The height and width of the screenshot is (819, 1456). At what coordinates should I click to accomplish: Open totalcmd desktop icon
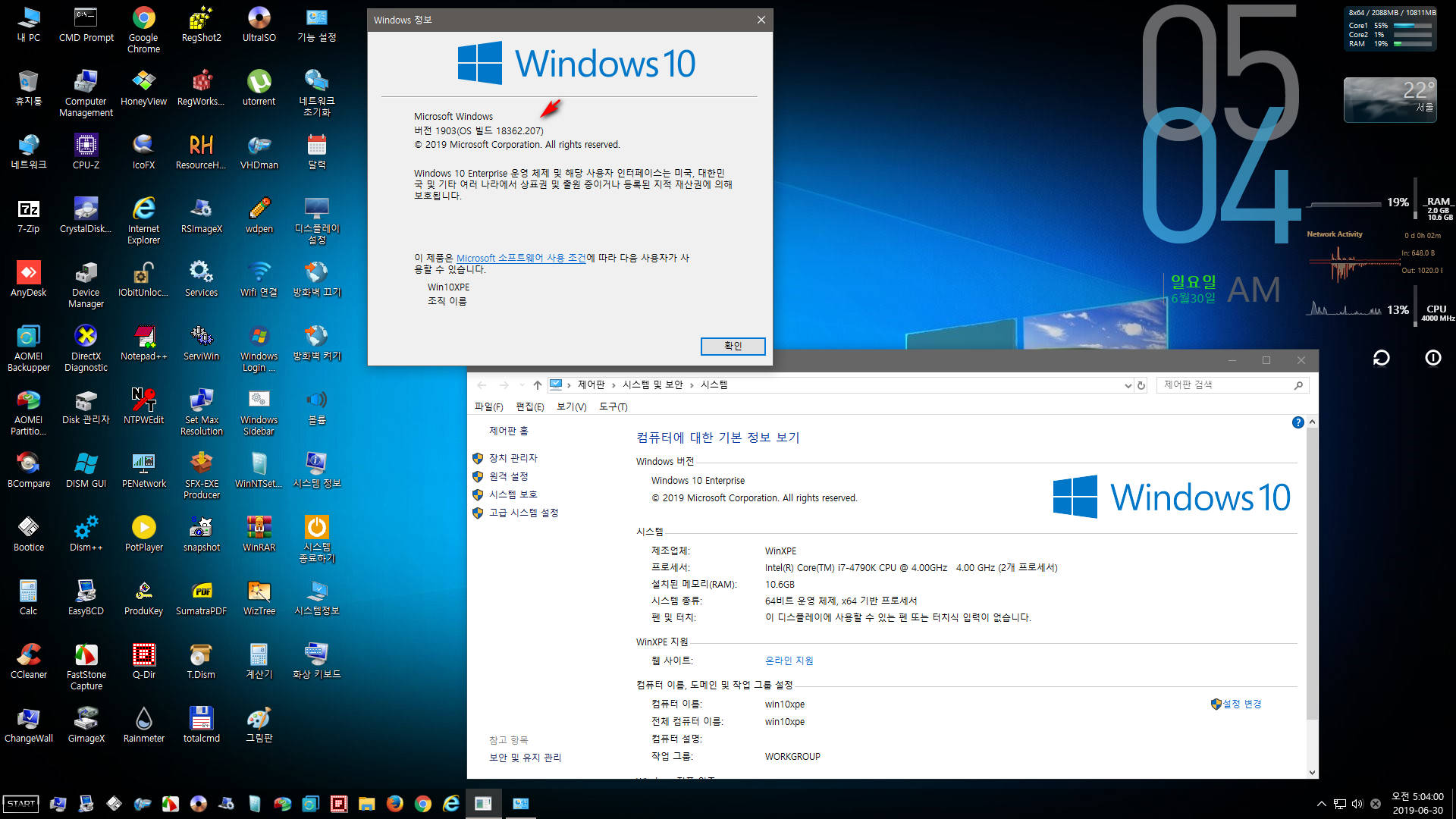click(x=201, y=725)
